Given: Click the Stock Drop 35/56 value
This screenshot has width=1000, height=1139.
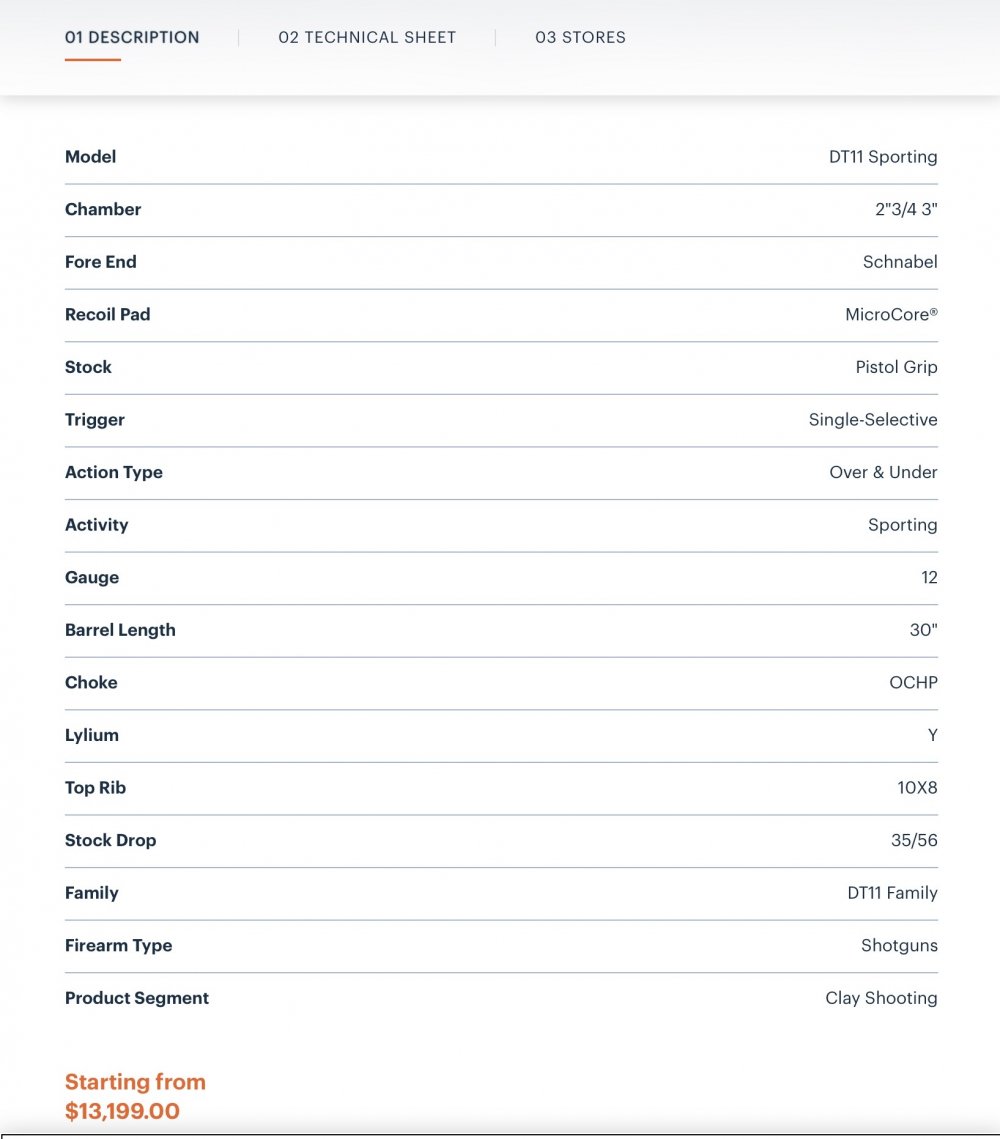Looking at the screenshot, I should coord(914,840).
